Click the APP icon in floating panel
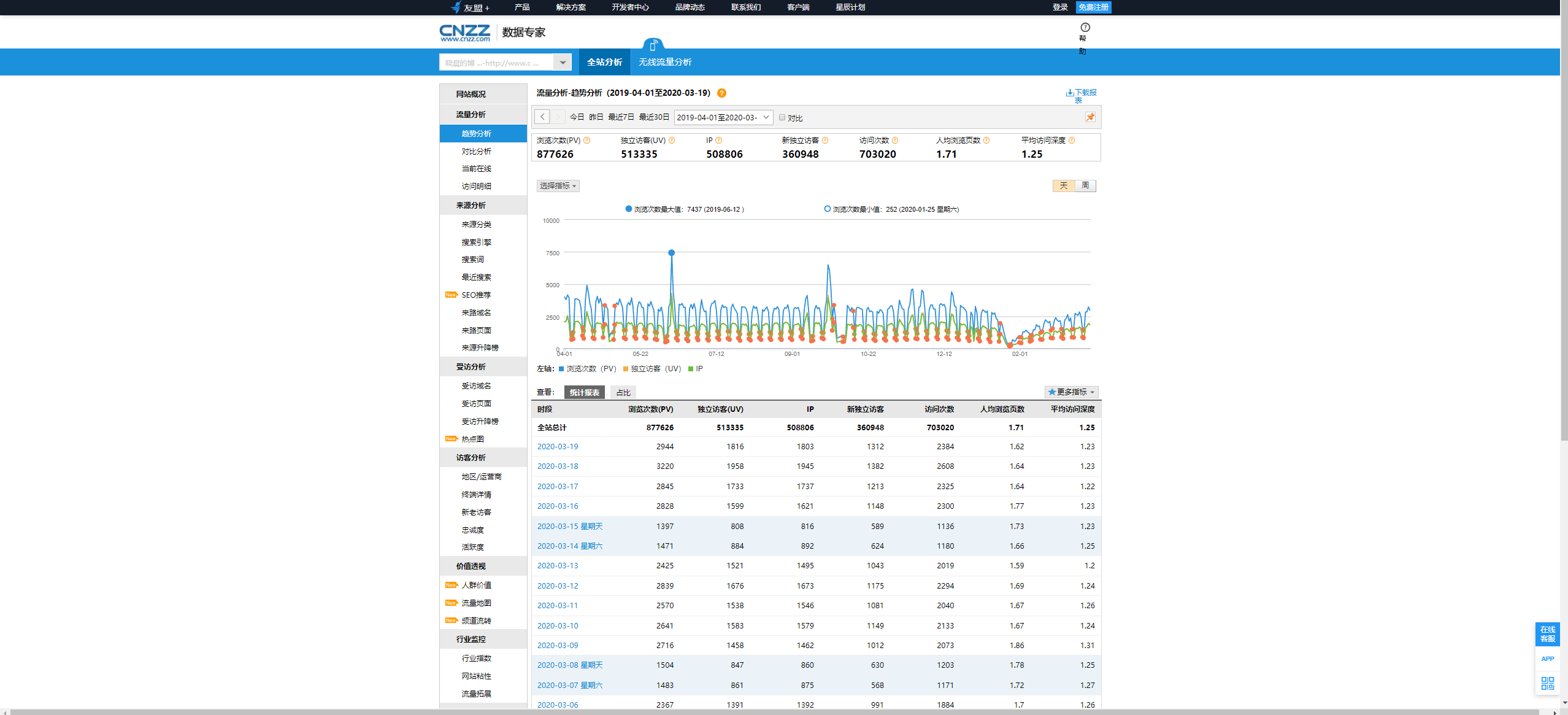Screen dimensions: 1568x715 pos(1547,659)
